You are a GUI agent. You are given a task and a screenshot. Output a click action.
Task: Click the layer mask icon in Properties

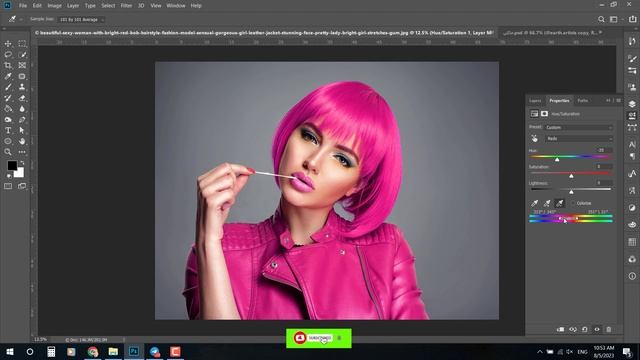pos(544,114)
